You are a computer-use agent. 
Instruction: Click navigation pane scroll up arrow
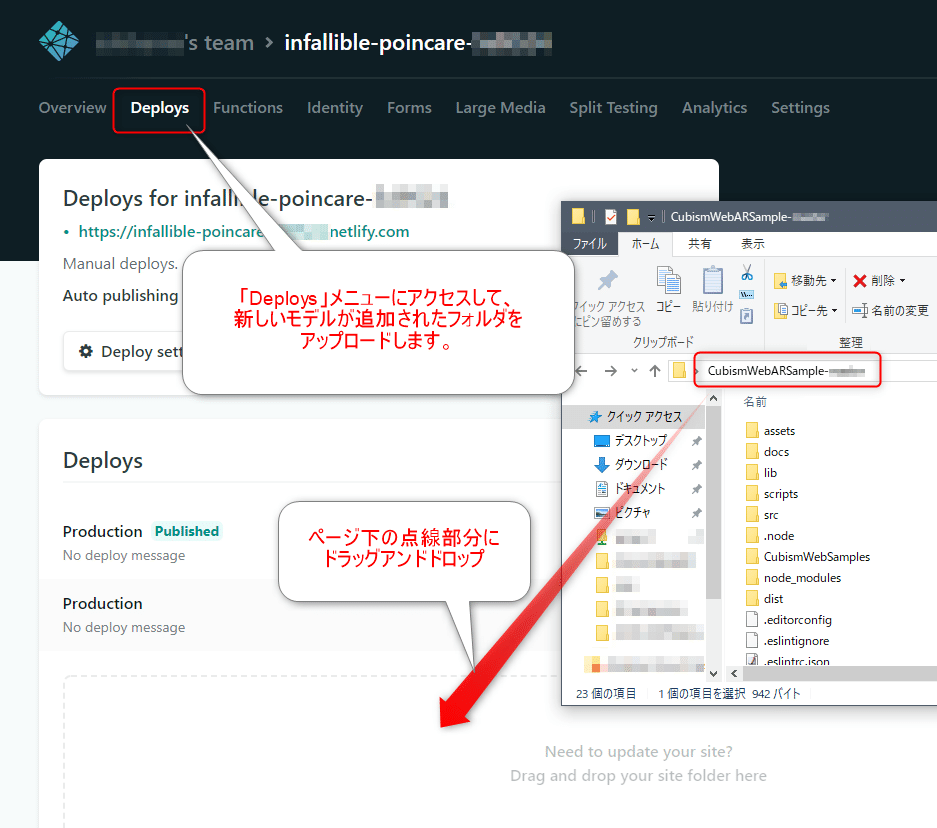point(713,398)
